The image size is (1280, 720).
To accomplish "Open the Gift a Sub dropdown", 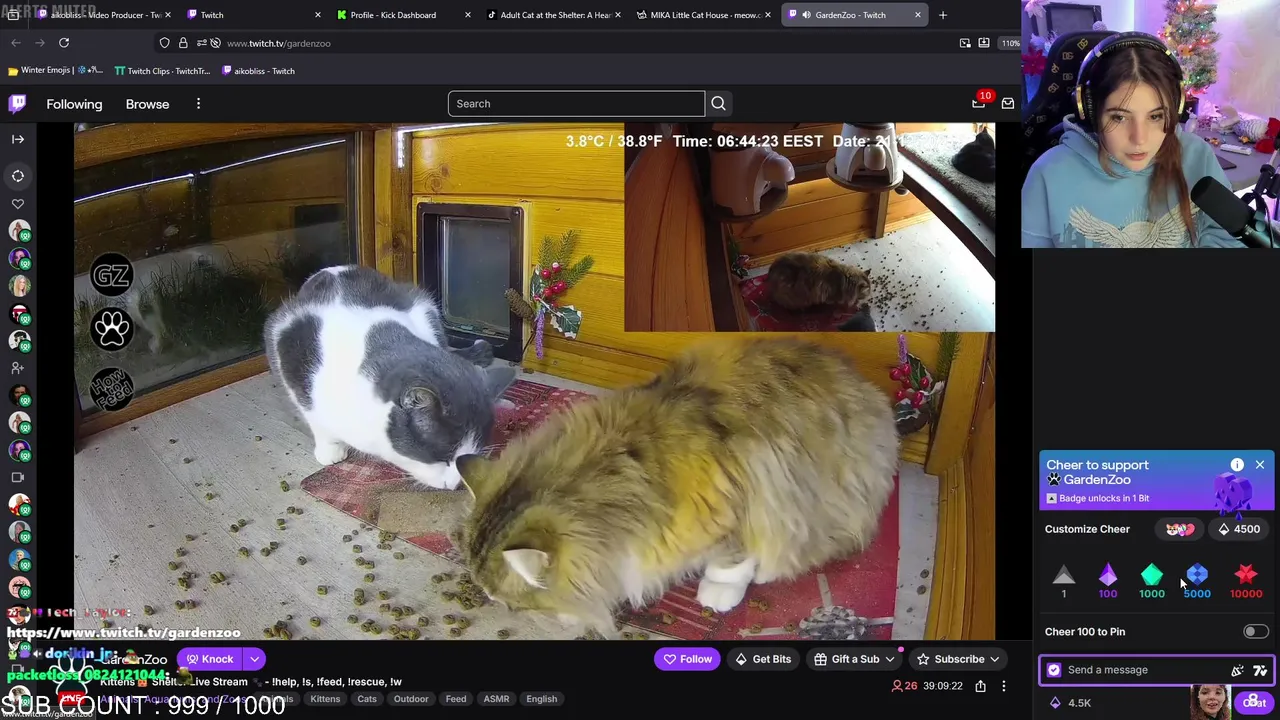I will tap(855, 659).
